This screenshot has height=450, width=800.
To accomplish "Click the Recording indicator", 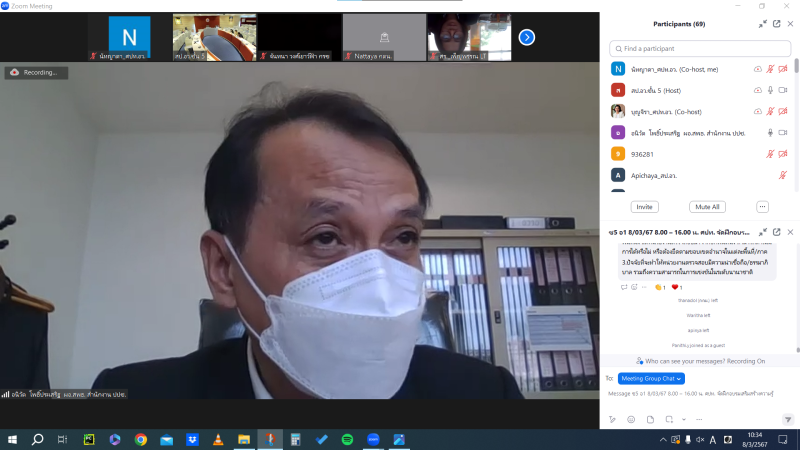I will 36,72.
